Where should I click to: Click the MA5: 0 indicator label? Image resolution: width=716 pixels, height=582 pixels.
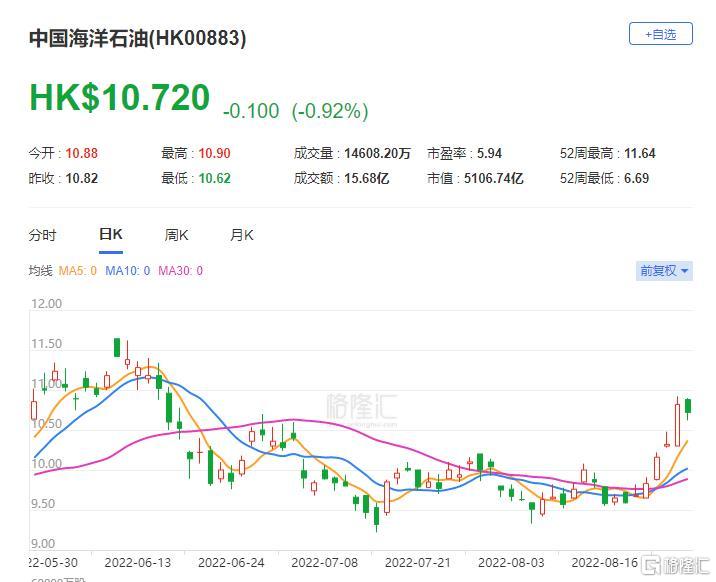pyautogui.click(x=78, y=271)
